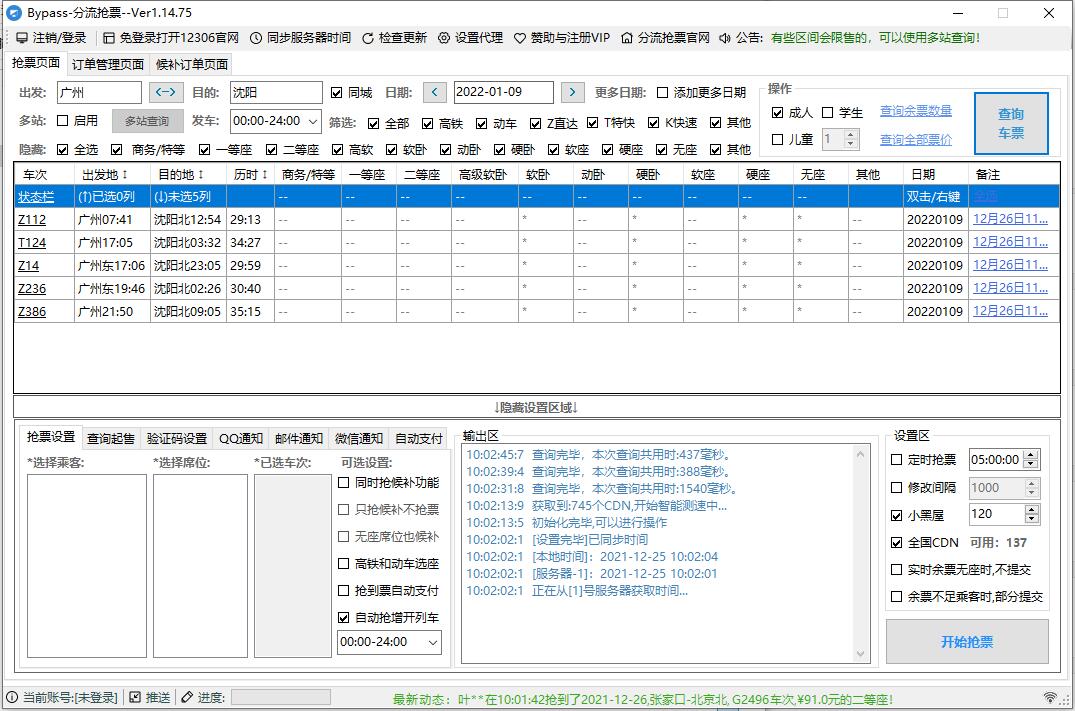Toggle the 全国CDN checkbox
The image size is (1075, 711).
pyautogui.click(x=896, y=542)
